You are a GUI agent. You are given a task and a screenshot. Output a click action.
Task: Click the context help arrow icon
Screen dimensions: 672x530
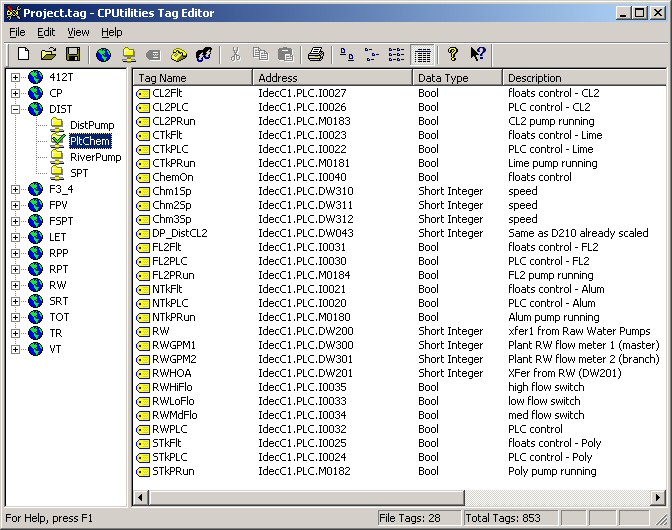click(x=477, y=54)
